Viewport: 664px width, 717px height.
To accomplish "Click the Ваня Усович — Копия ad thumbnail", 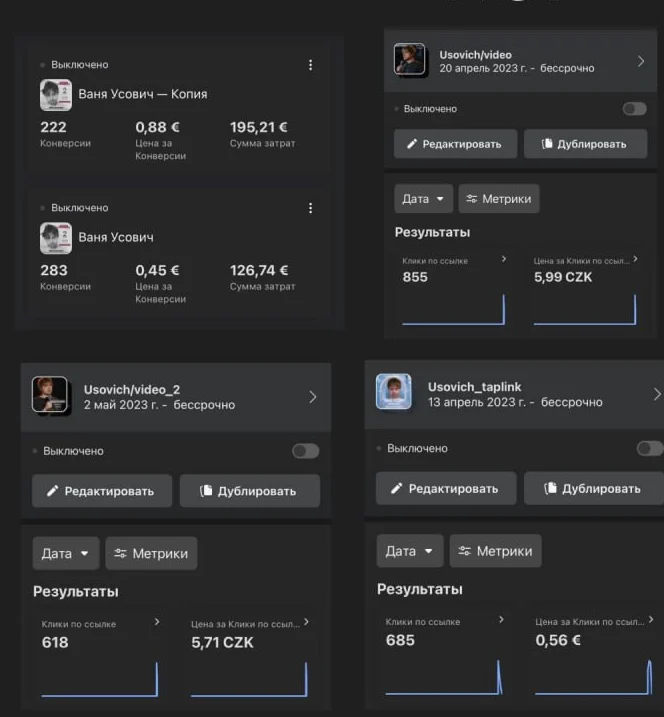I will coord(56,95).
